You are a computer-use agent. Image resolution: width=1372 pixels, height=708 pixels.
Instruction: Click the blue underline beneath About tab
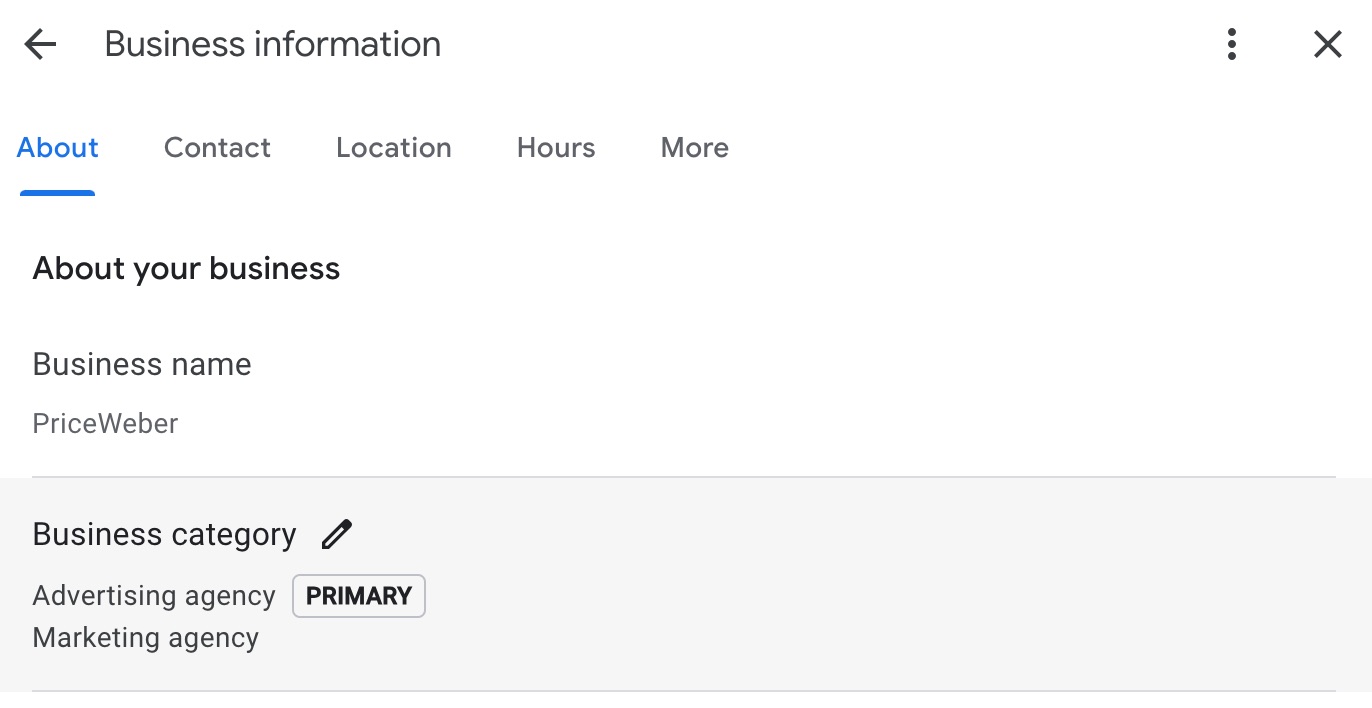(58, 193)
